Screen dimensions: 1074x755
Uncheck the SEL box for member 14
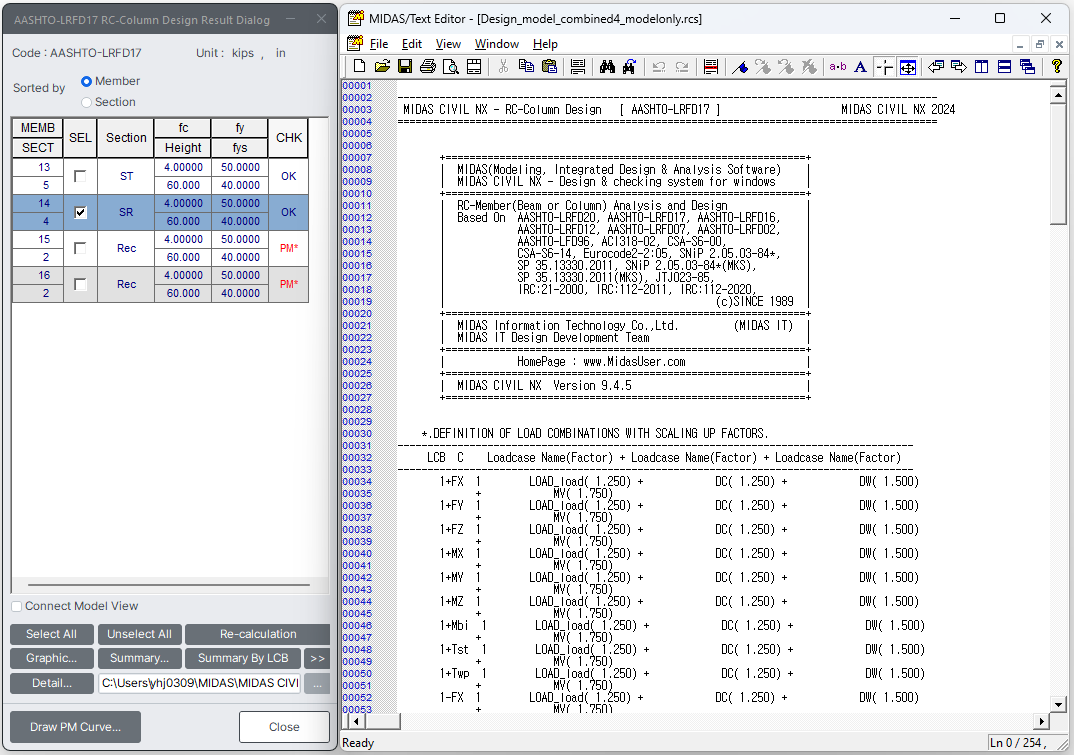click(x=80, y=212)
